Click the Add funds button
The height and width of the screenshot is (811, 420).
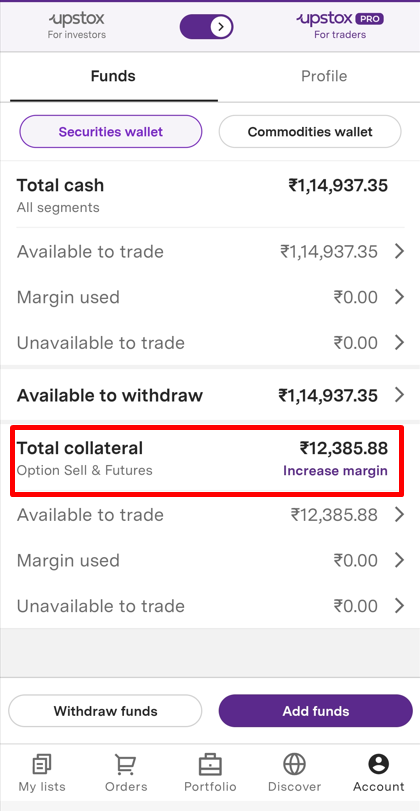316,711
